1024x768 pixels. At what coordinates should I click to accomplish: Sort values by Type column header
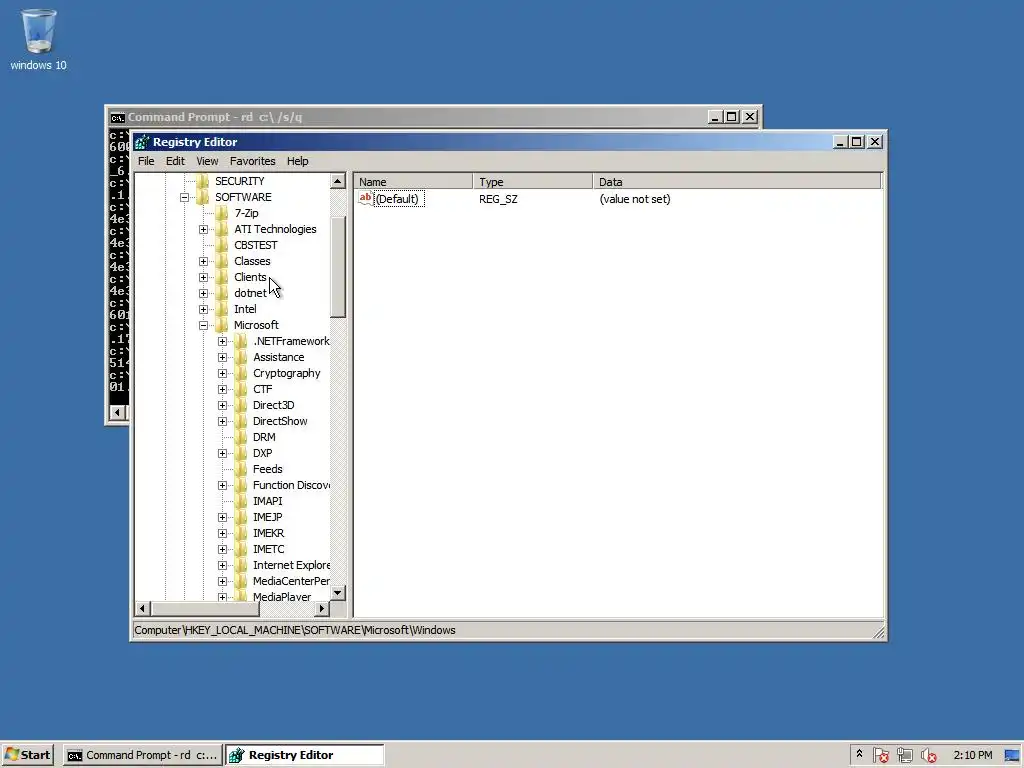pos(533,182)
